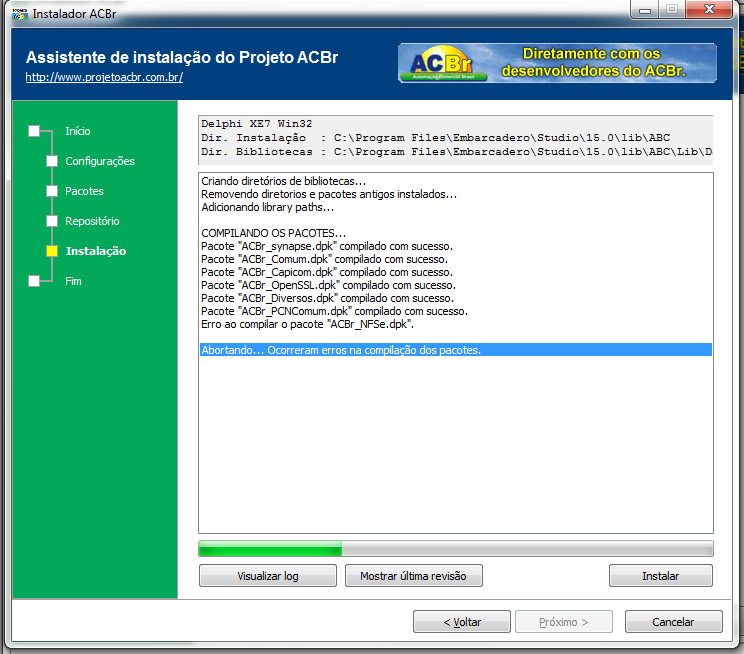Click the 'Dir. Instalação' path line
The width and height of the screenshot is (744, 654).
[436, 138]
